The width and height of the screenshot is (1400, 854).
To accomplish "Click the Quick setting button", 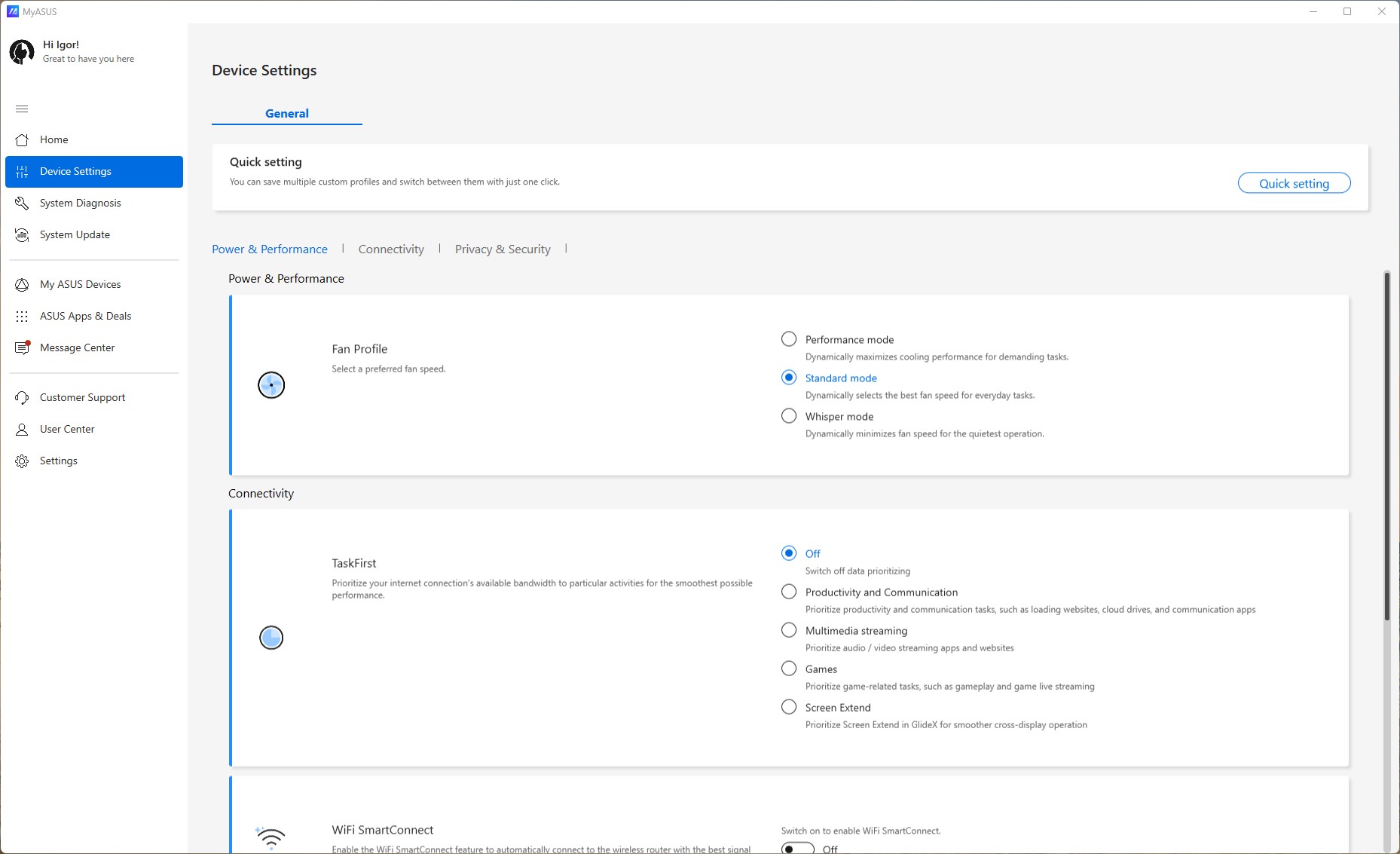I will click(1294, 183).
